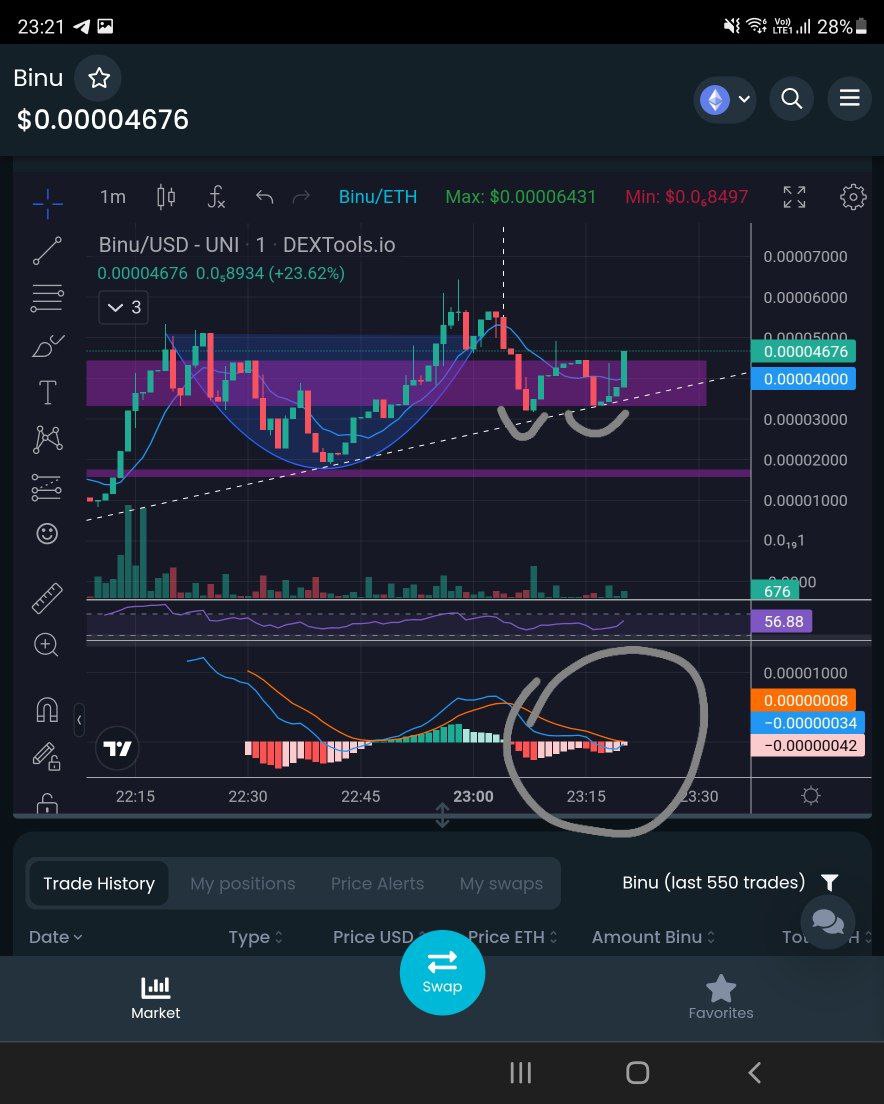Click the Binu (last 550 trades) label
Screen dimensions: 884x1104
[x=714, y=883]
